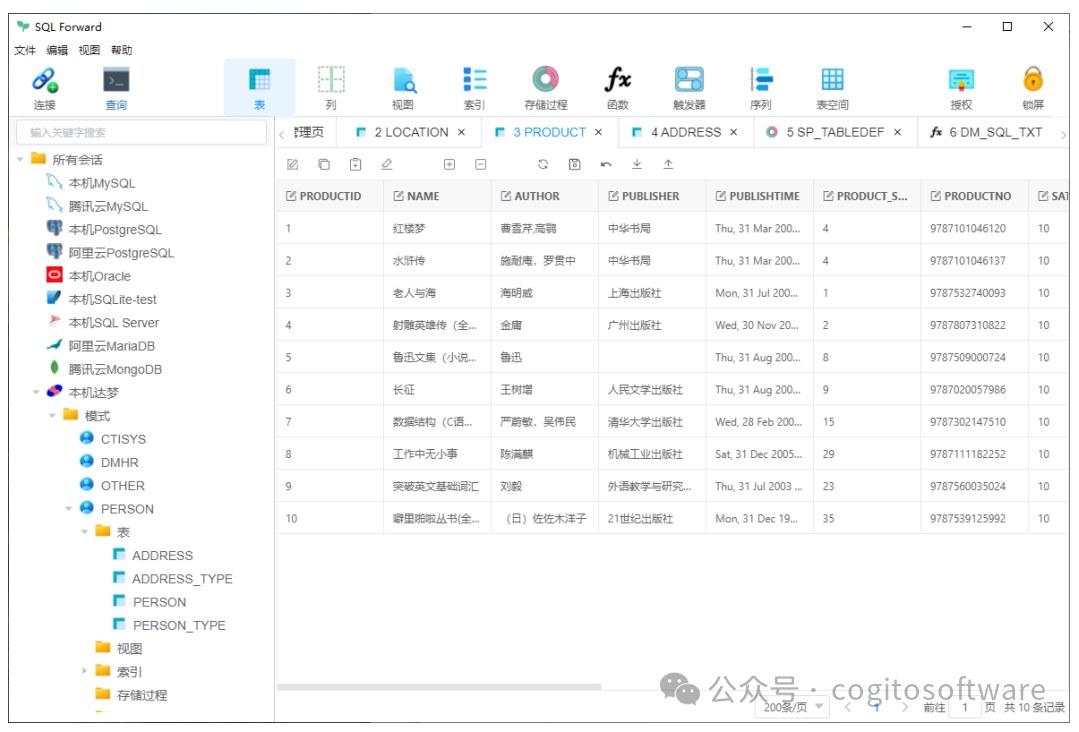Select 腾讯云MongoDB connection in tree
Viewport: 1079px width, 732px height.
(115, 369)
